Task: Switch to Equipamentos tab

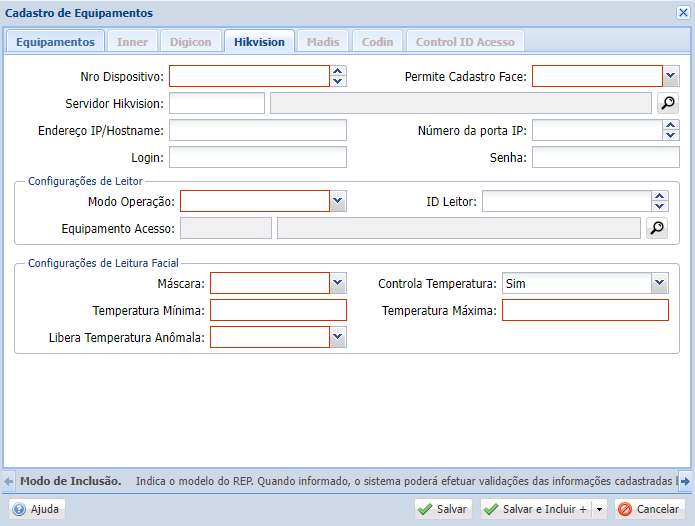Action: click(55, 42)
